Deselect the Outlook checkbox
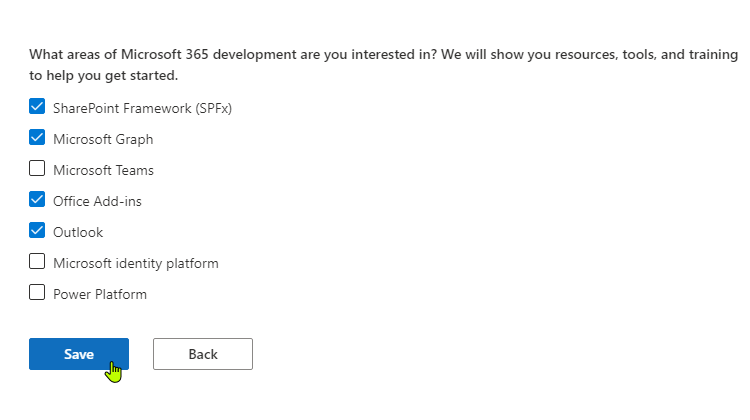The height and width of the screenshot is (420, 750). 37,231
